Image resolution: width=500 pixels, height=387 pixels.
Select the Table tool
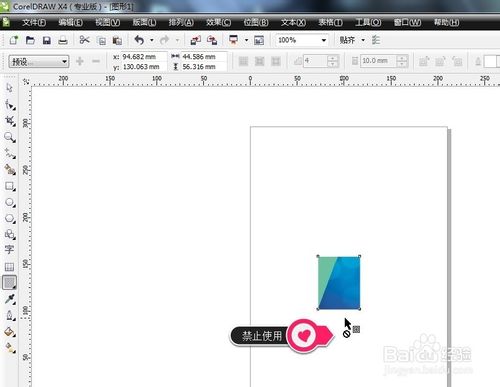[x=9, y=267]
